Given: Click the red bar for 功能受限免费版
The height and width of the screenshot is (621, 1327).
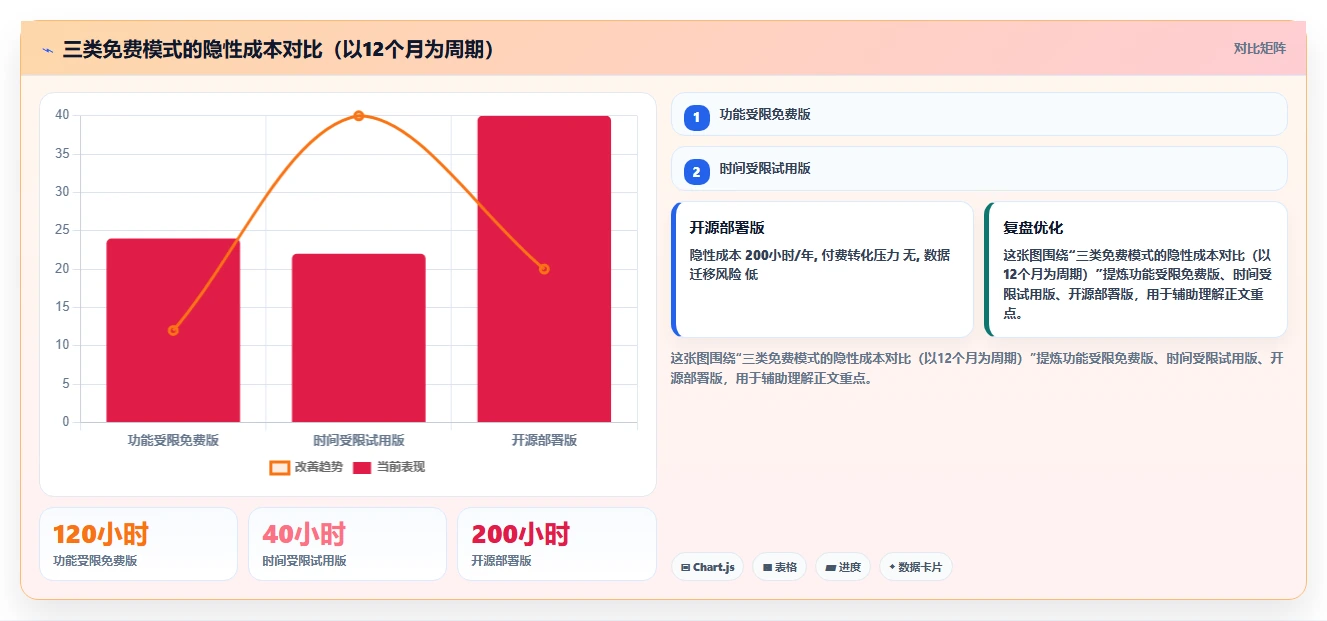Looking at the screenshot, I should 173,330.
